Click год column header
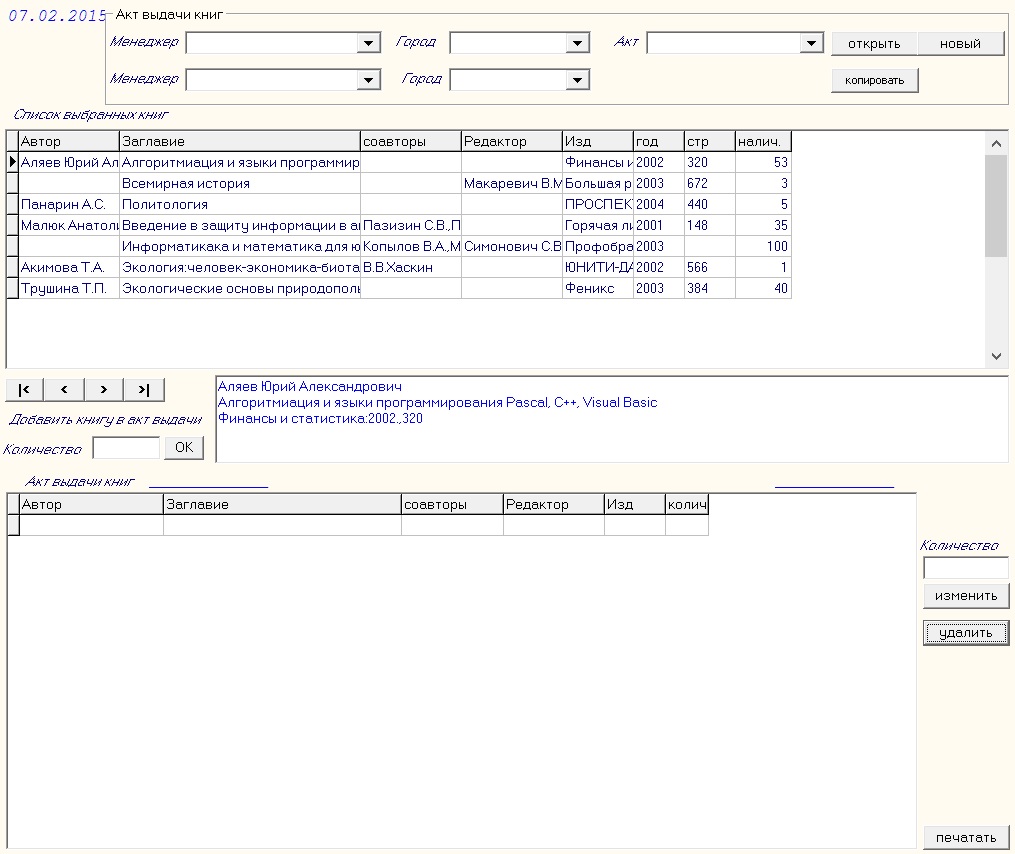1015x854 pixels. click(x=658, y=141)
